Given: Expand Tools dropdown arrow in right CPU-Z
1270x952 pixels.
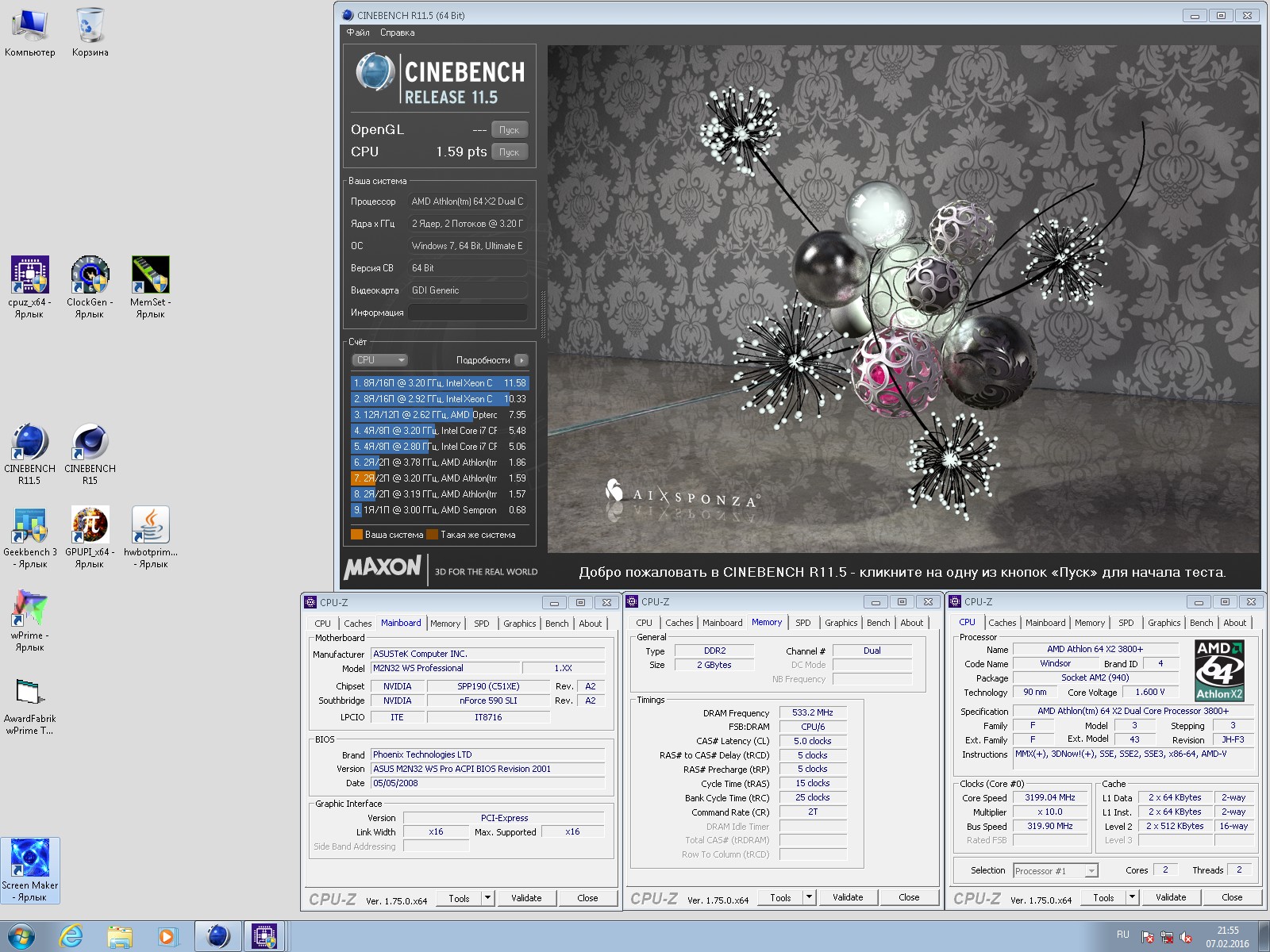Looking at the screenshot, I should [1132, 897].
